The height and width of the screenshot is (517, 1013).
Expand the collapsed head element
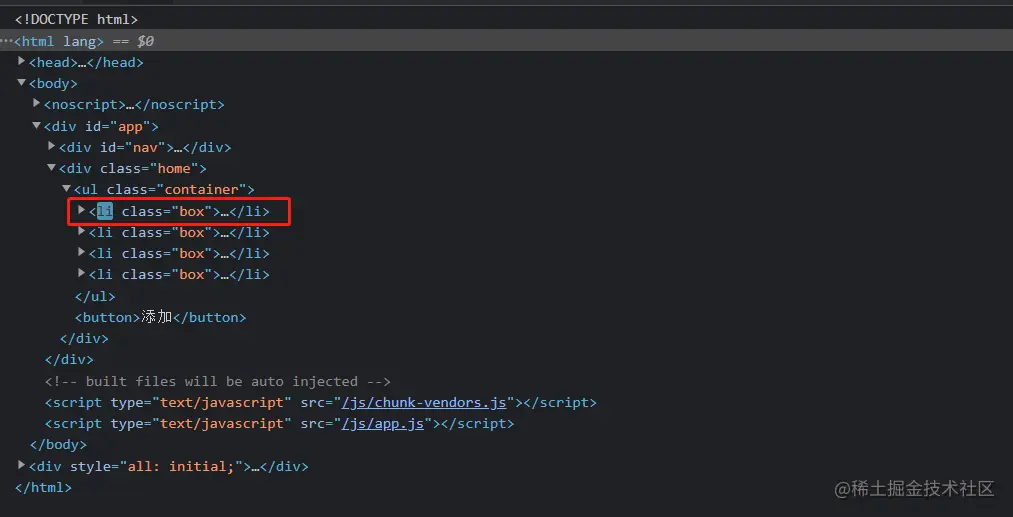coord(21,61)
